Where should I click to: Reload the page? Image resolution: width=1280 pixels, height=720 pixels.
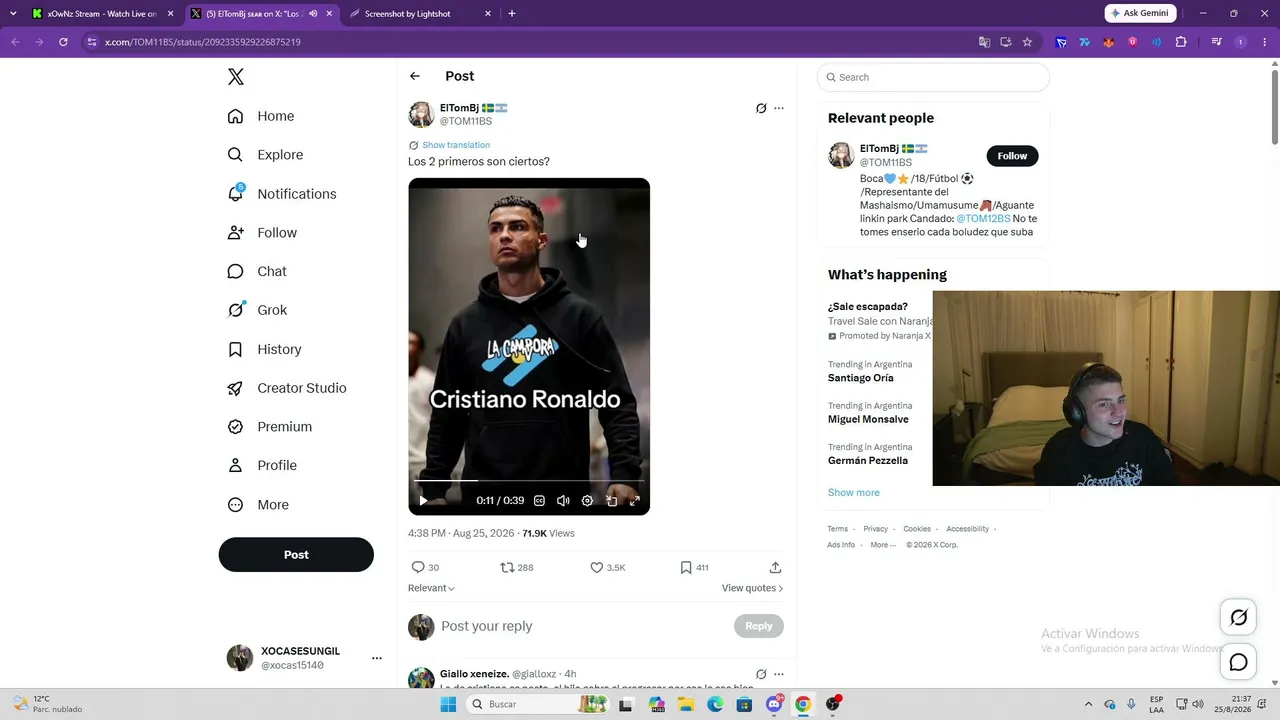pyautogui.click(x=63, y=42)
